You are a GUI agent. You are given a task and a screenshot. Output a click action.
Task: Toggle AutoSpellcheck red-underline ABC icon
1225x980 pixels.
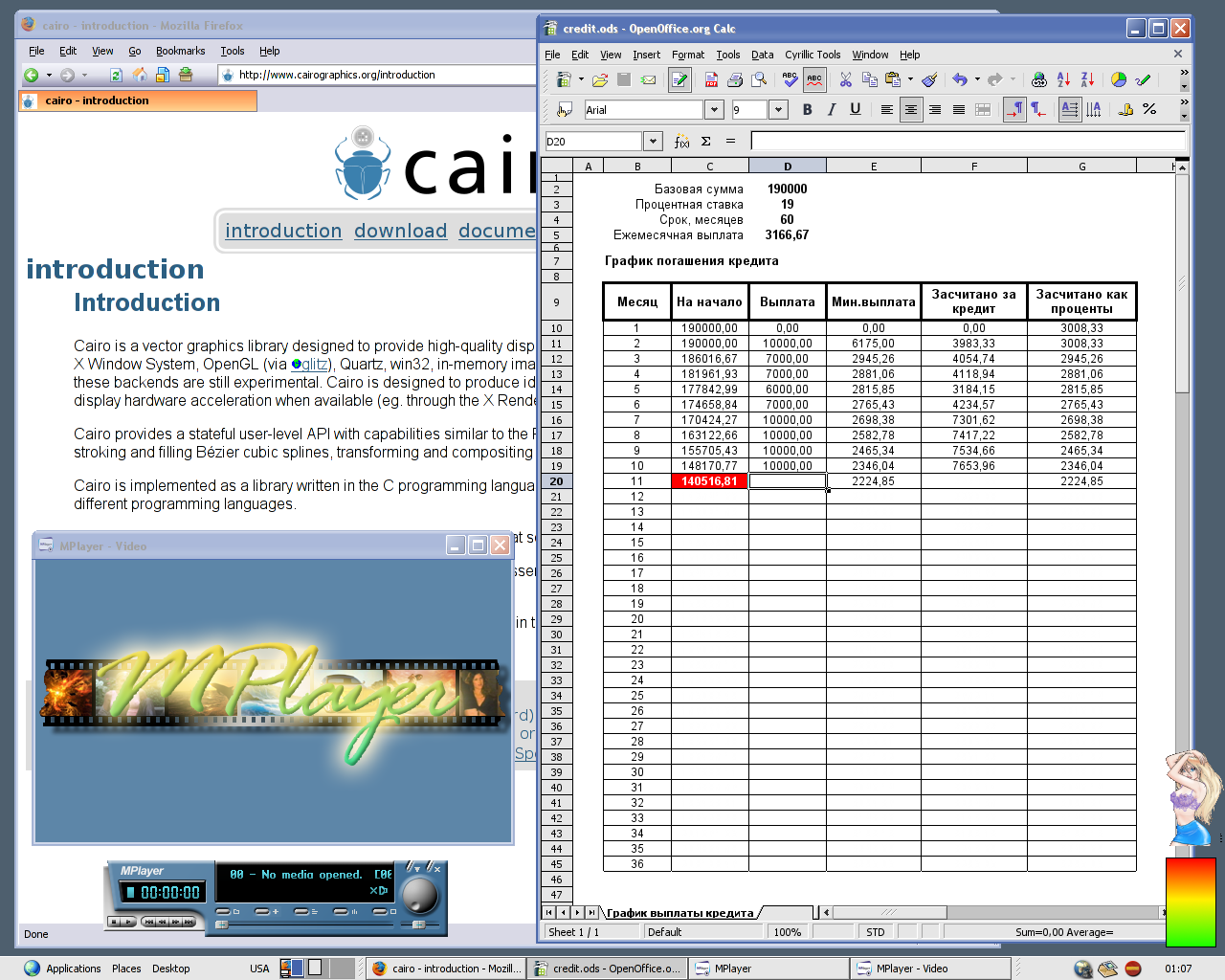tap(814, 80)
